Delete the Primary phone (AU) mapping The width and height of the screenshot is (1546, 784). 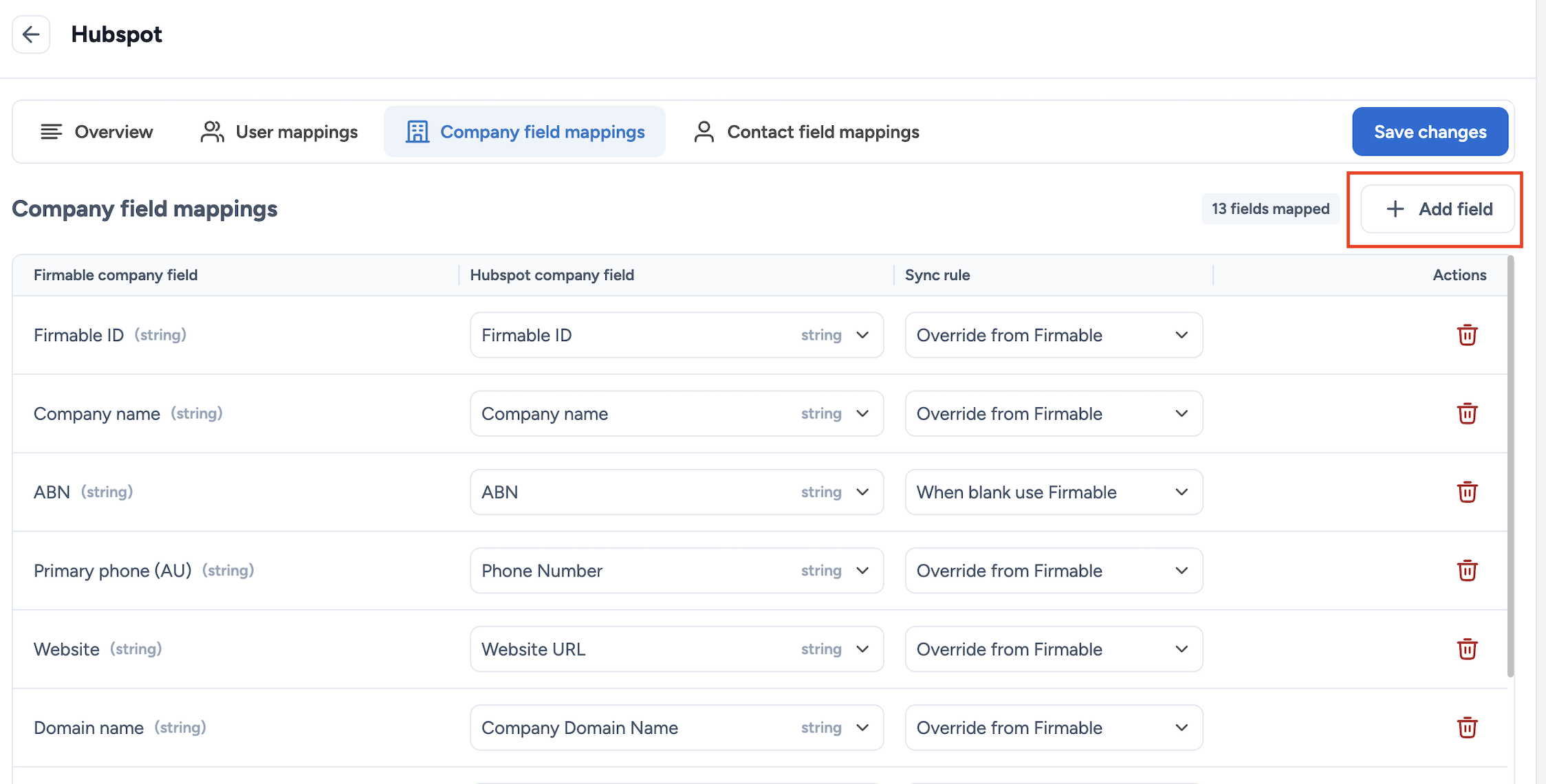1467,570
